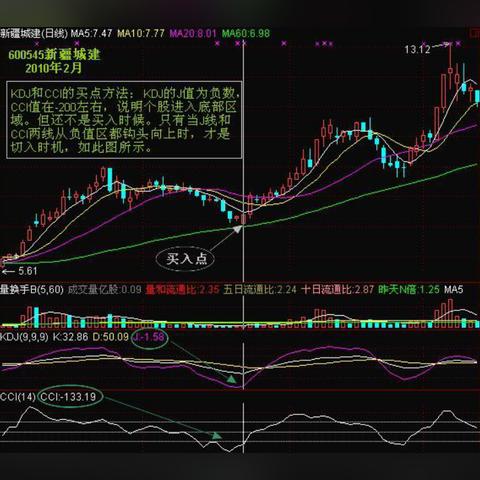
Task: Click the 成交量亿股:0.09 value
Action: (105, 289)
